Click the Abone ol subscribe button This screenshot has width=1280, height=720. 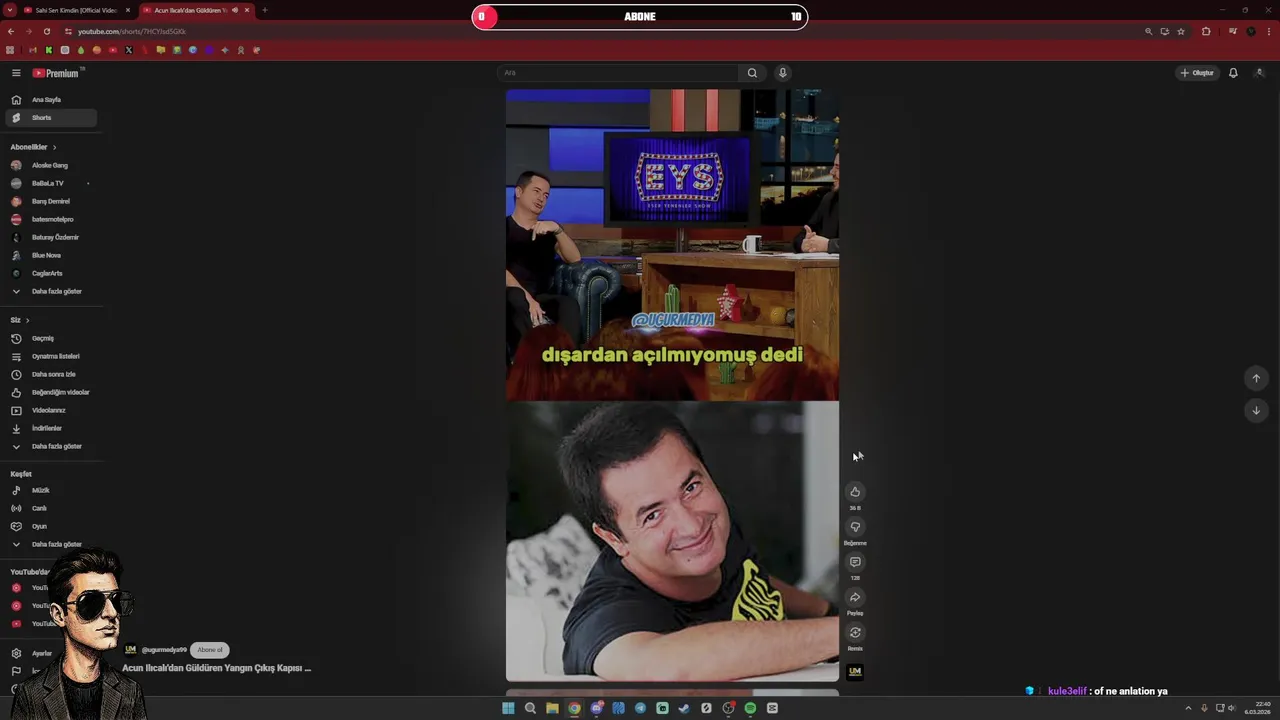(210, 650)
